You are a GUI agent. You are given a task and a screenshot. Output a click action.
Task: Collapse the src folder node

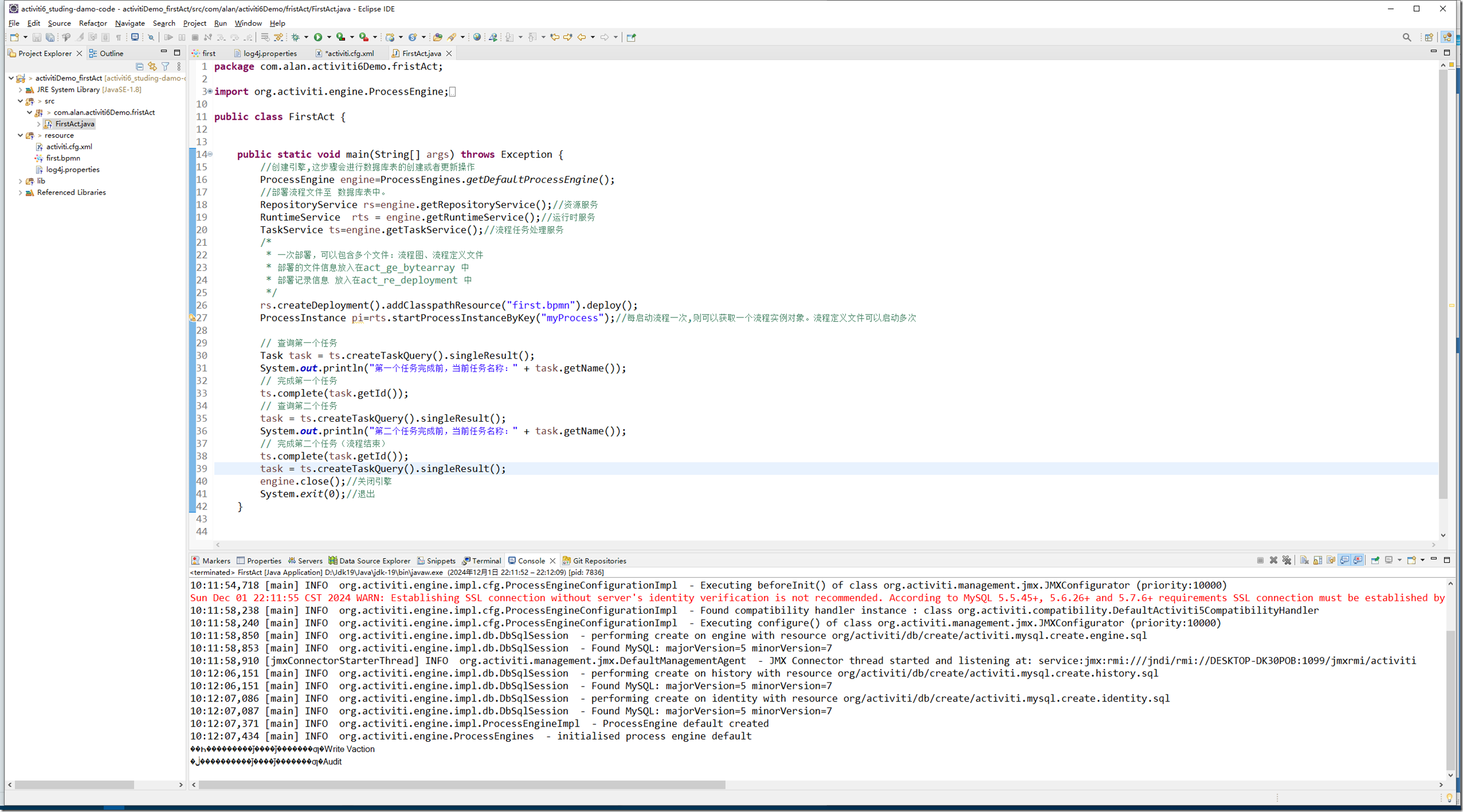(21, 101)
